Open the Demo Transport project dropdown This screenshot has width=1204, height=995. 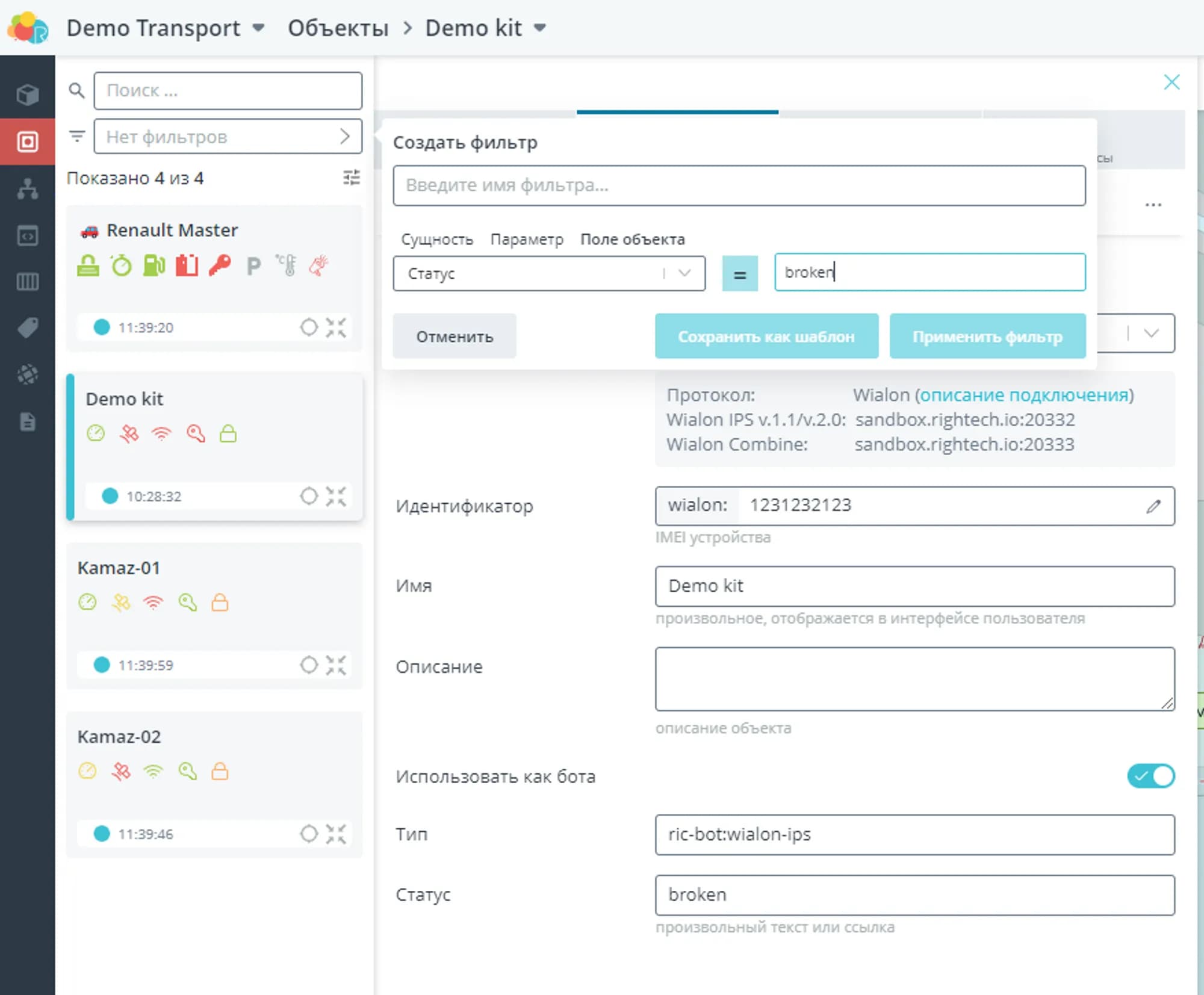258,28
